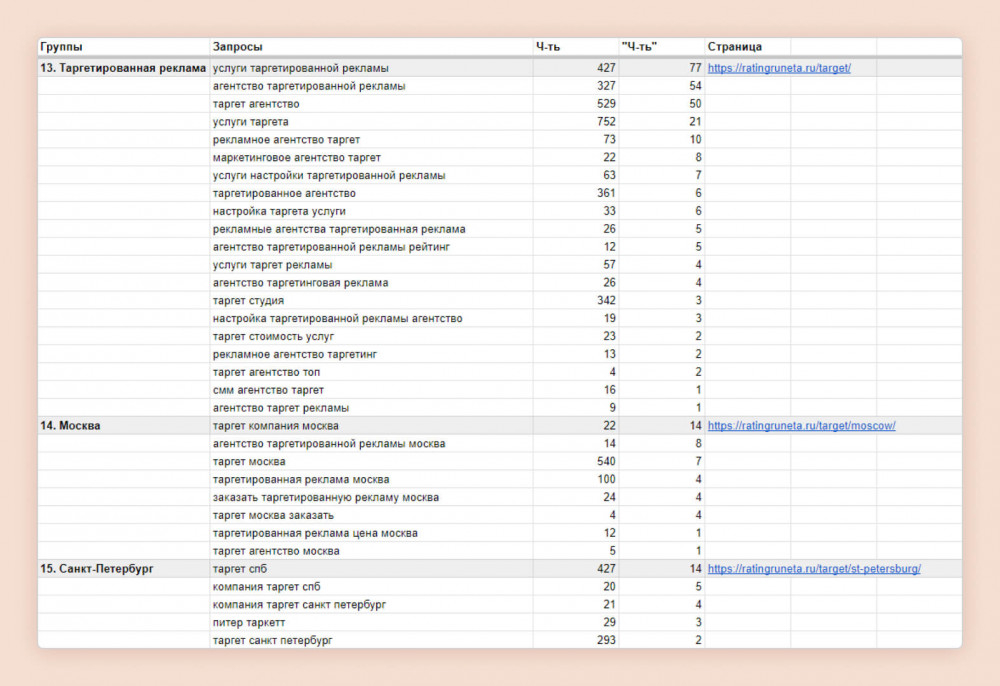Click the frequency value 293
Image resolution: width=1000 pixels, height=686 pixels.
point(606,640)
